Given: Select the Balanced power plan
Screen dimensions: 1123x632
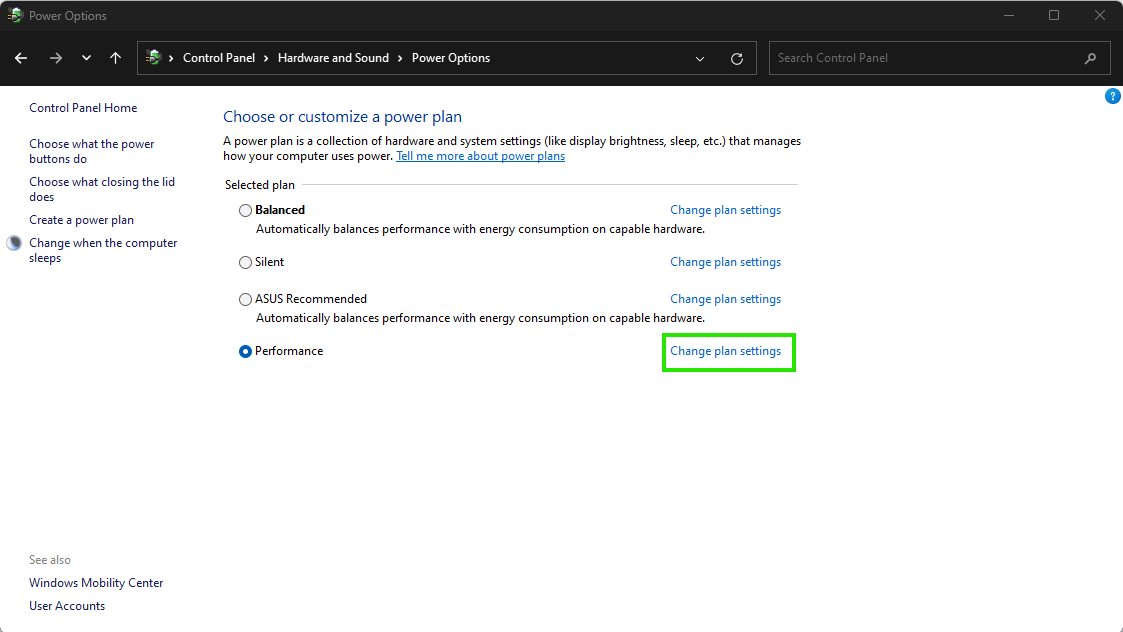Looking at the screenshot, I should [245, 211].
